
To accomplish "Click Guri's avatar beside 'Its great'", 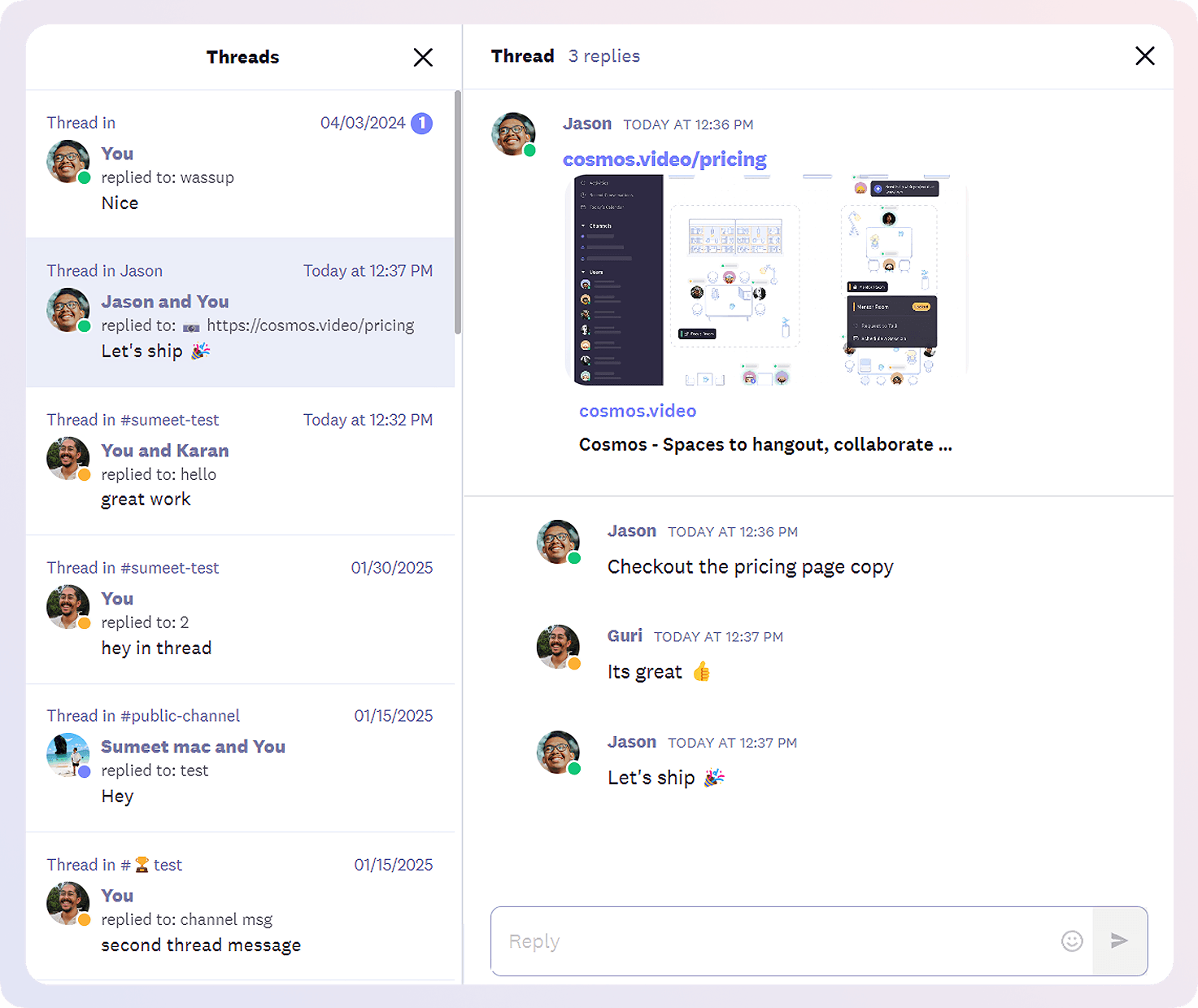I will click(558, 647).
